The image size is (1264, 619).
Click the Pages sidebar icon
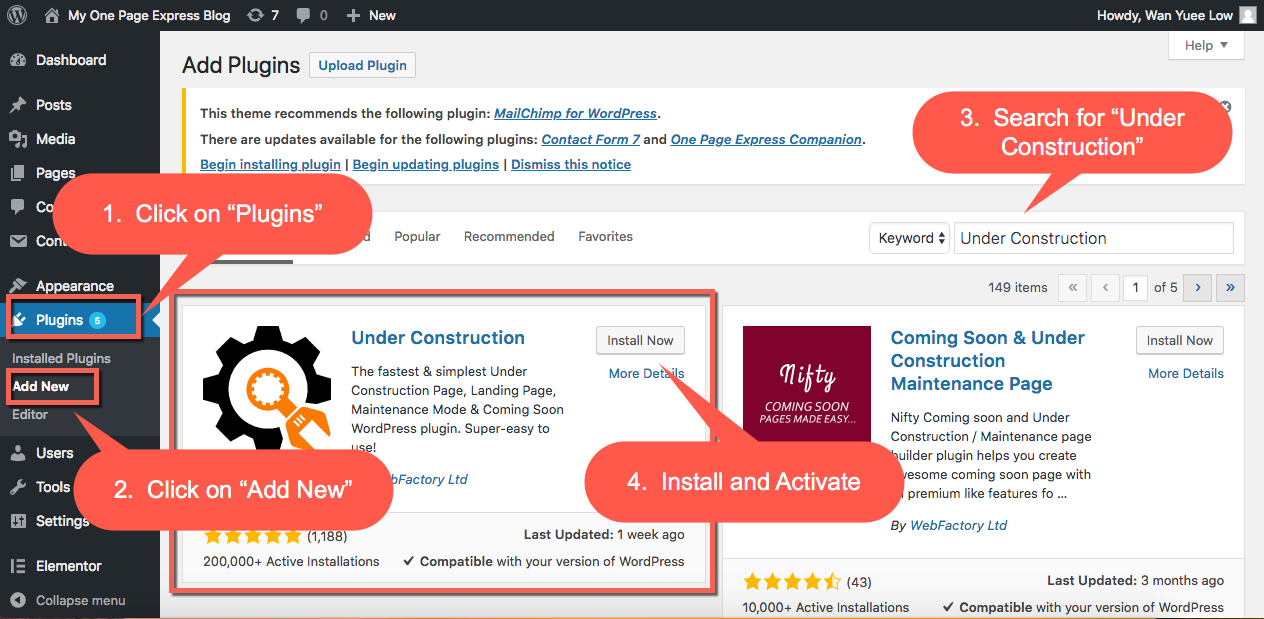(18, 173)
